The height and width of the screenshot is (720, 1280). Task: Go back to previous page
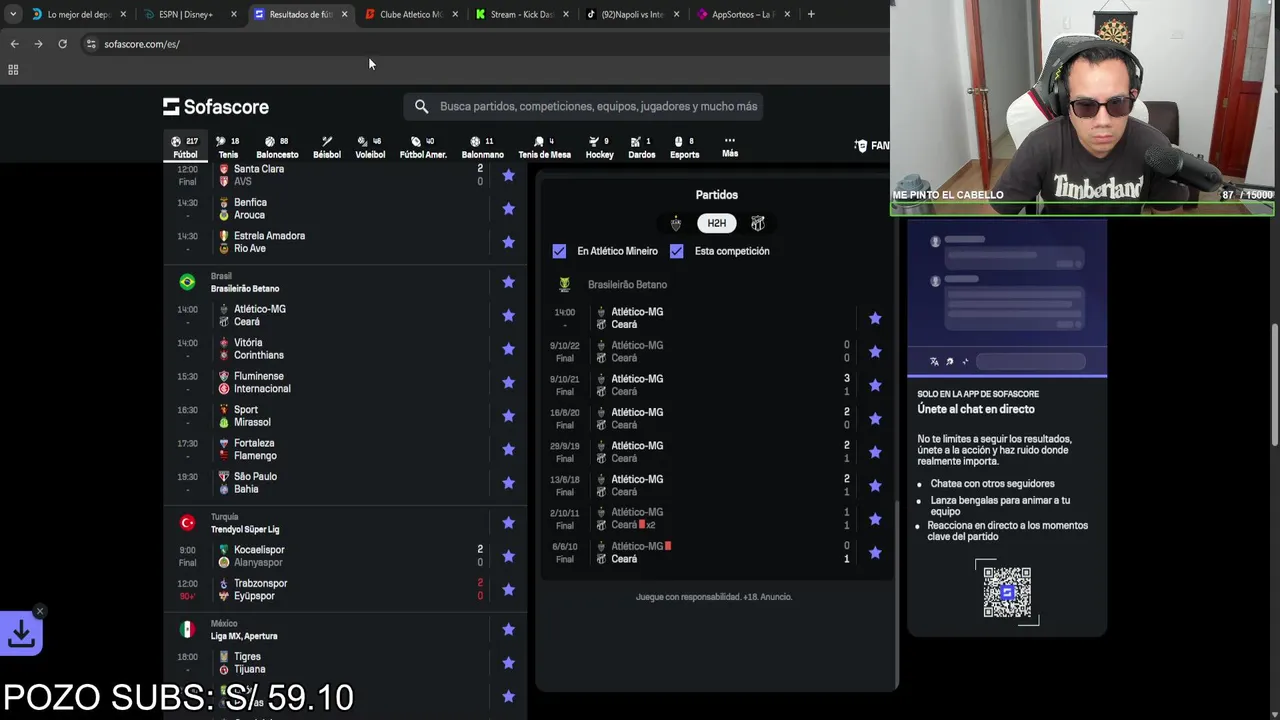click(x=14, y=44)
